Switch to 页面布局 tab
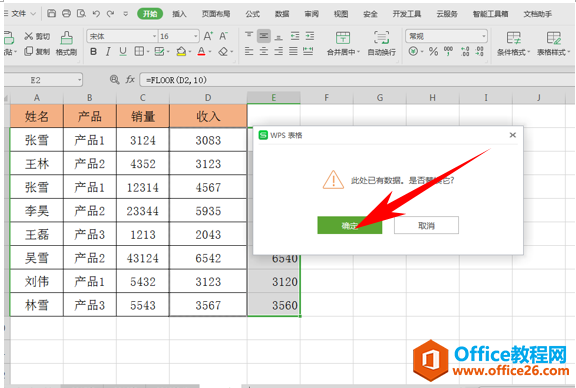This screenshot has width=576, height=388. click(216, 14)
